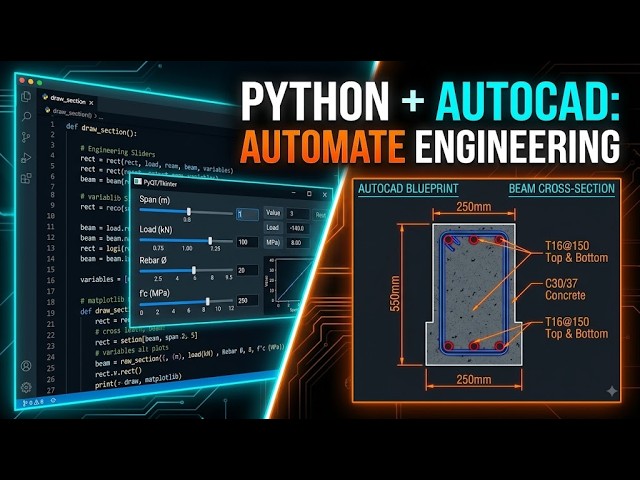The image size is (640, 480).
Task: Click the beam cross-section drawing
Action: pyautogui.click(x=473, y=294)
